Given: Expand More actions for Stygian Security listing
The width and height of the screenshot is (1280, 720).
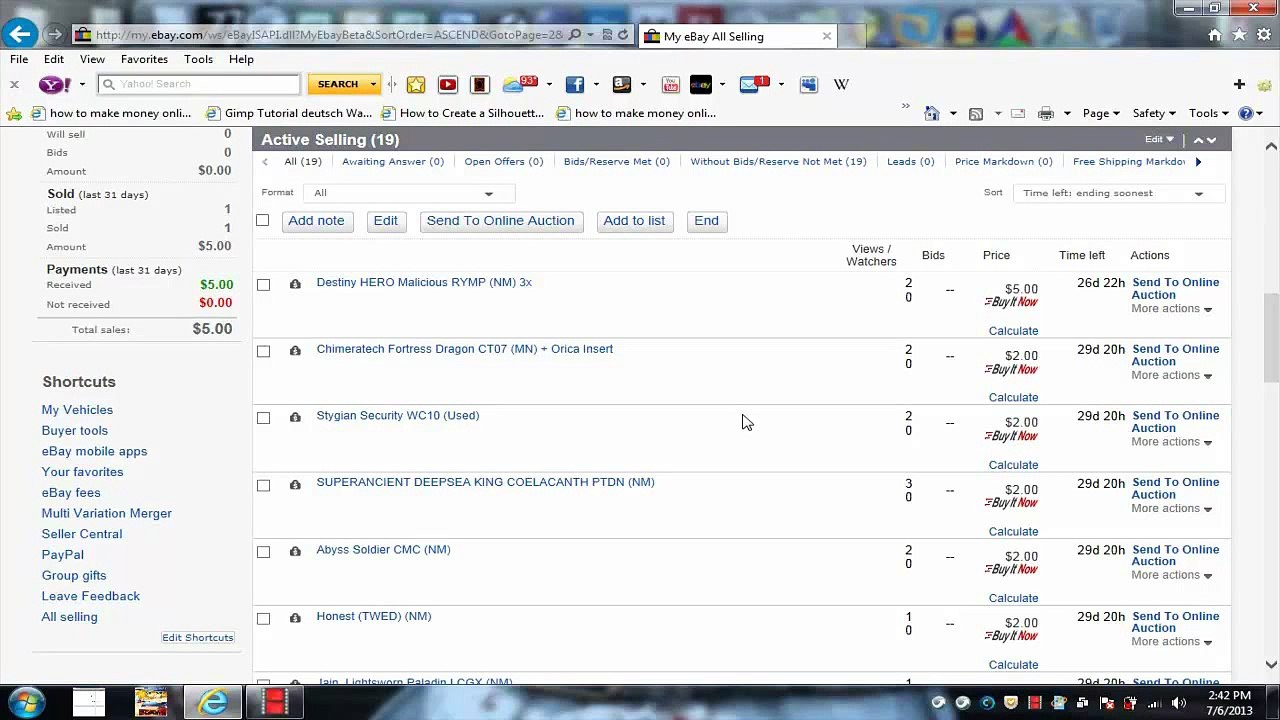Looking at the screenshot, I should (1171, 442).
